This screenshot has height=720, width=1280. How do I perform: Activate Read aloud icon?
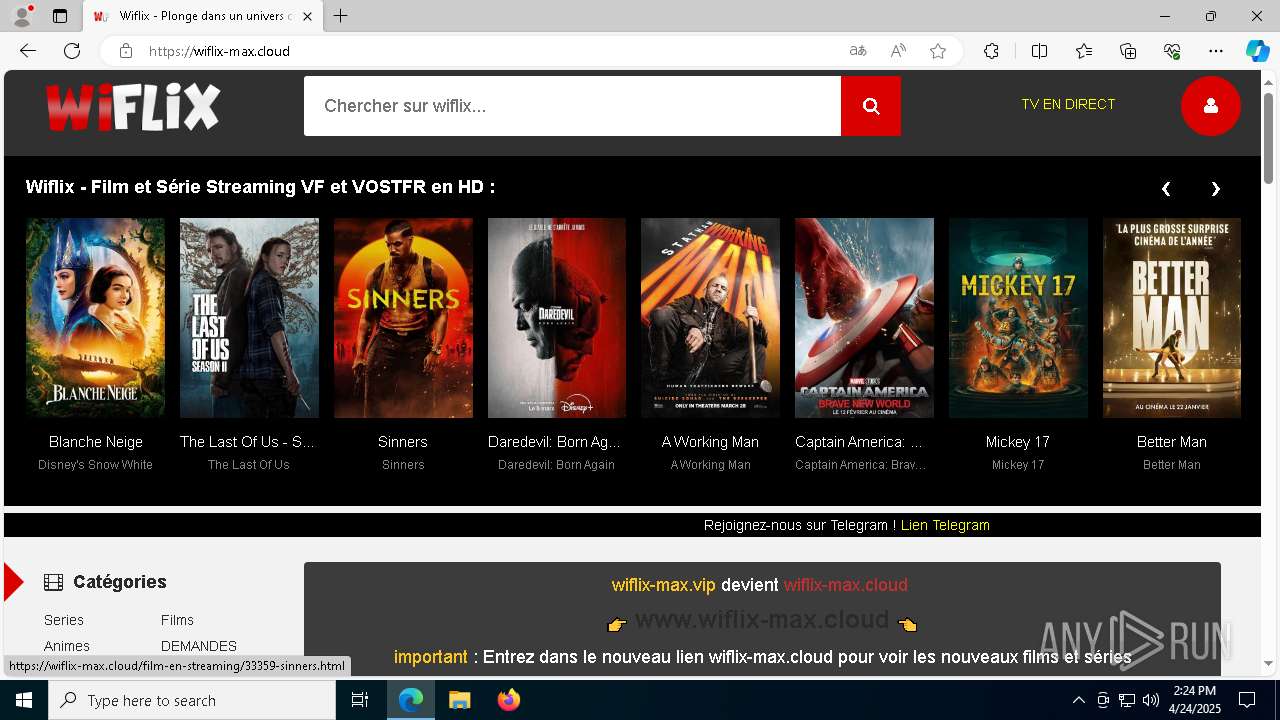(898, 51)
